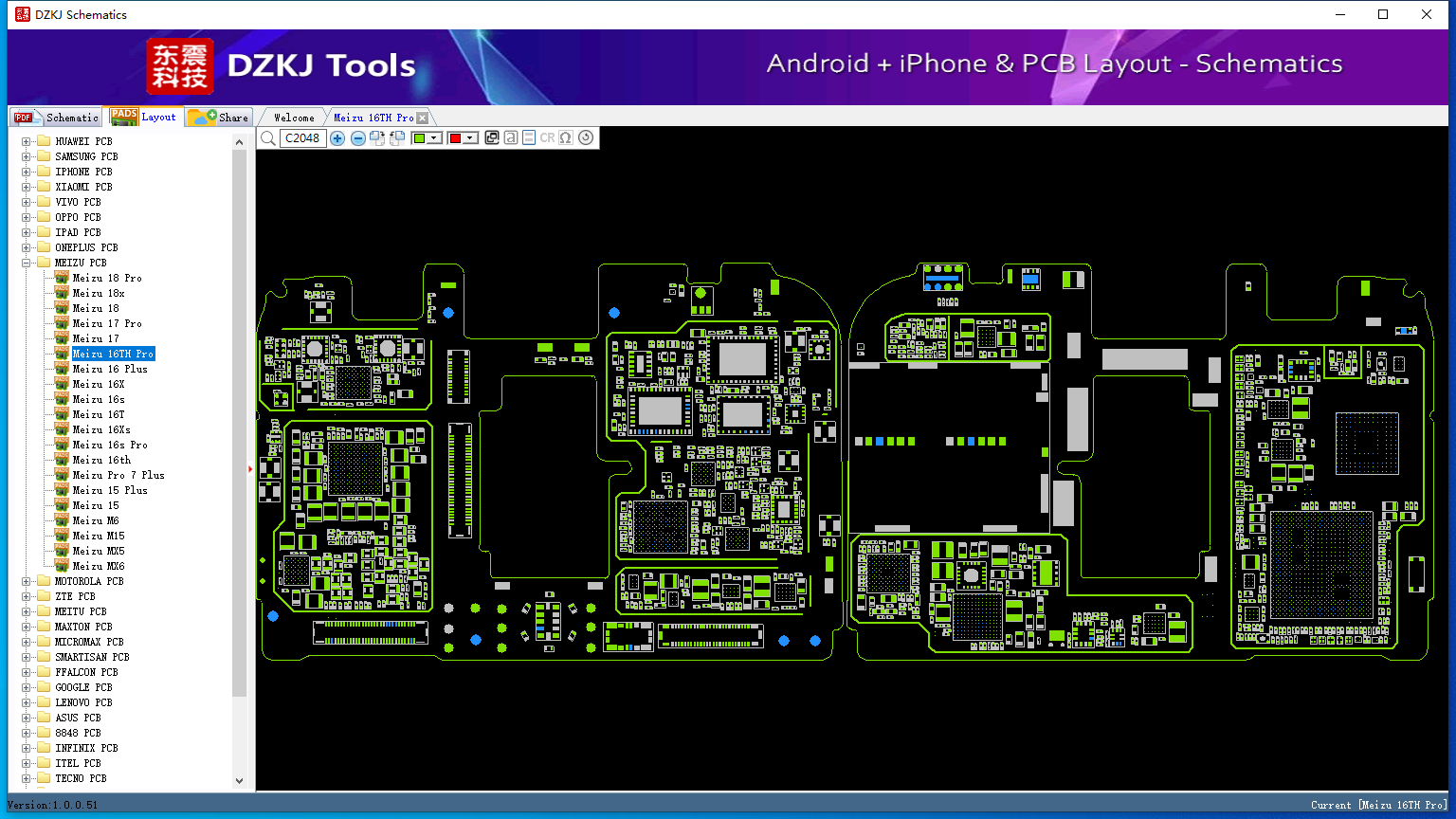Click the OPPO PCB folder icon
The image size is (1456, 819).
pos(43,217)
